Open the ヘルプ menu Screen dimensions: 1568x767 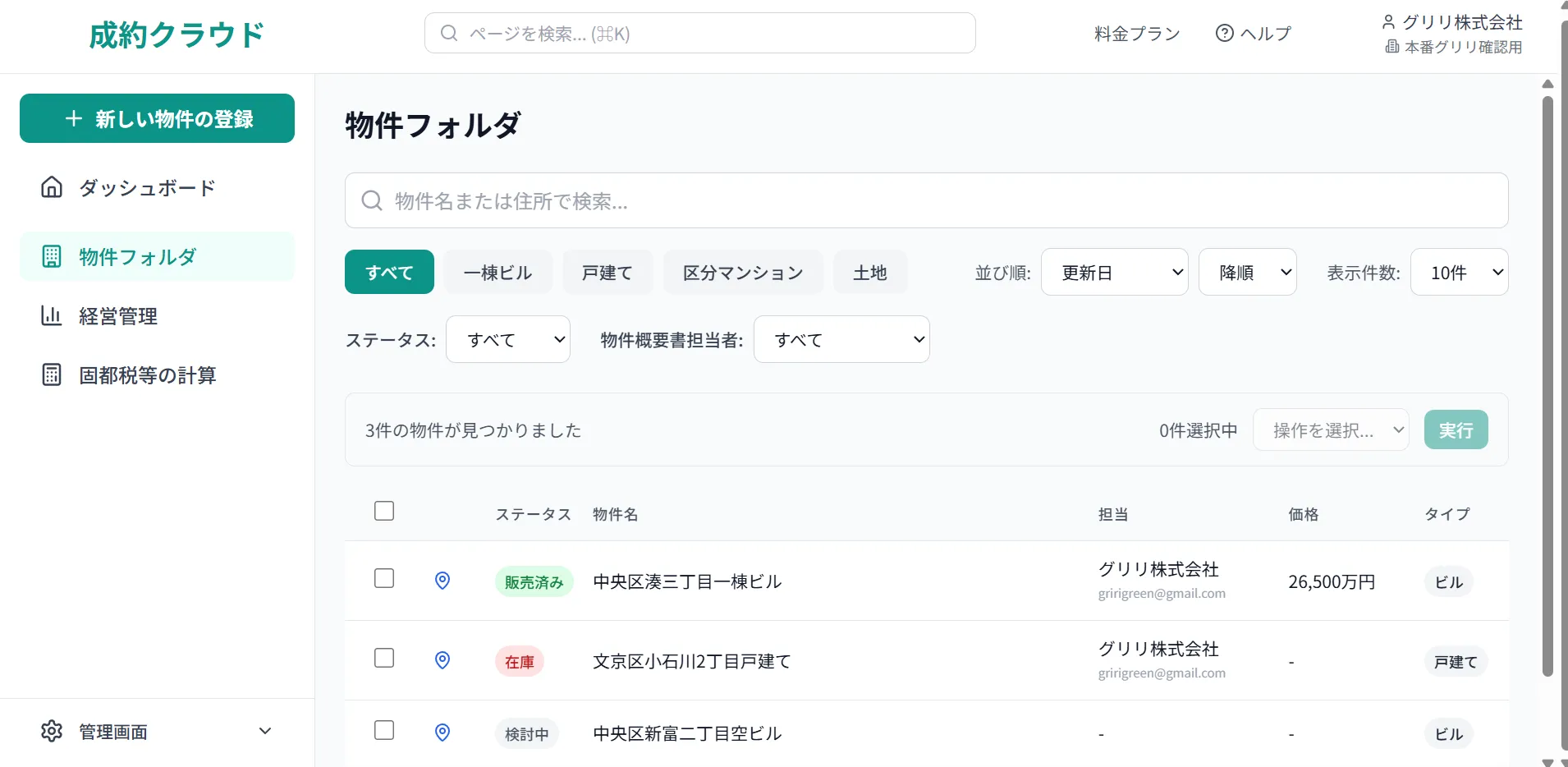(x=1253, y=33)
